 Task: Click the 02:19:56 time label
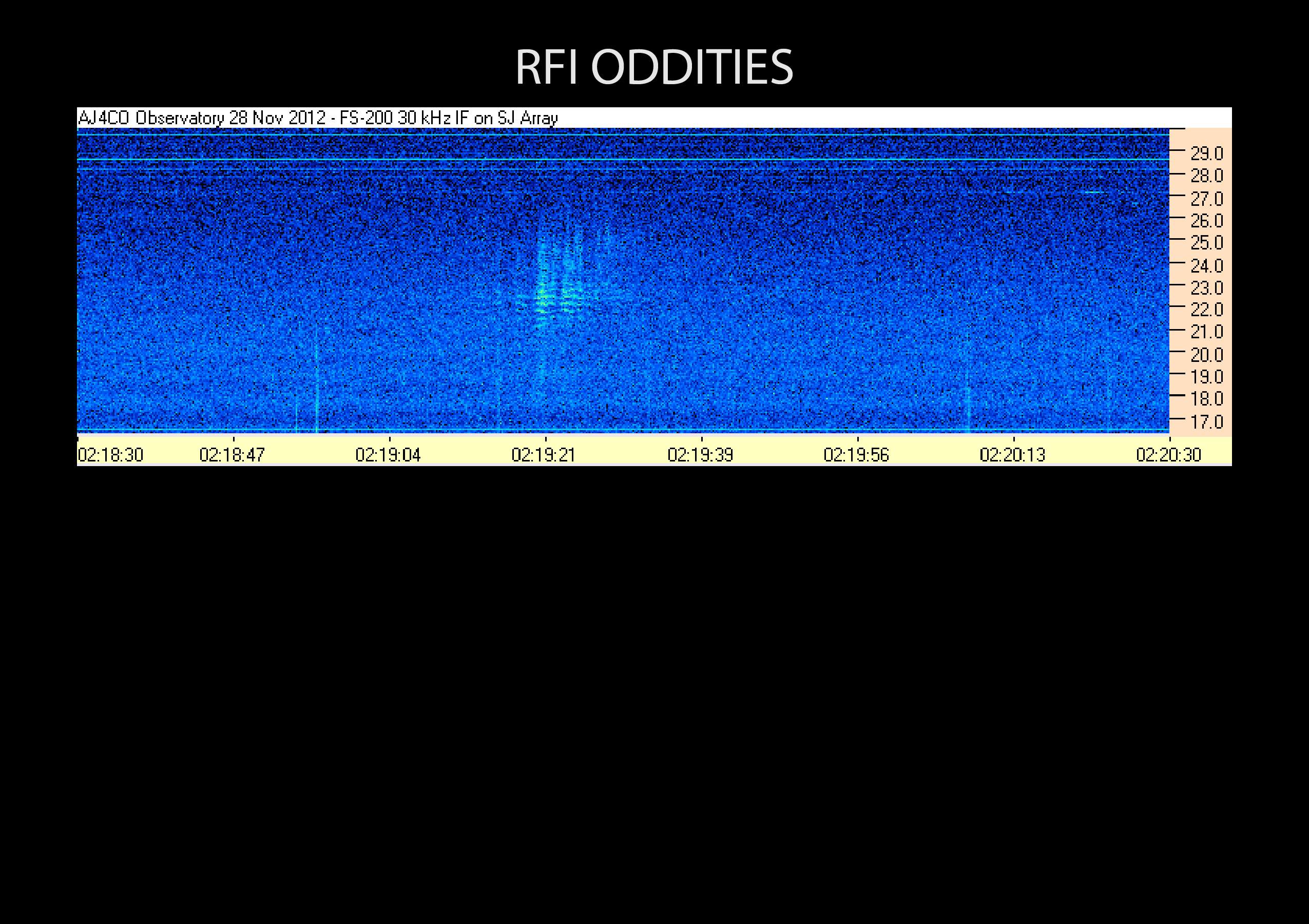(x=856, y=455)
